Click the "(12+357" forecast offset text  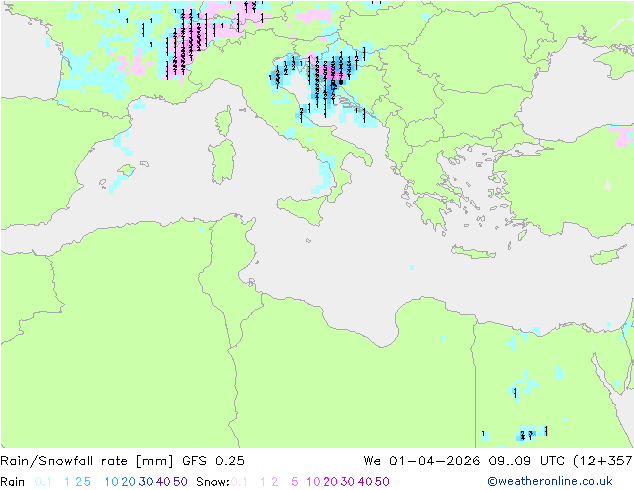pyautogui.click(x=603, y=461)
